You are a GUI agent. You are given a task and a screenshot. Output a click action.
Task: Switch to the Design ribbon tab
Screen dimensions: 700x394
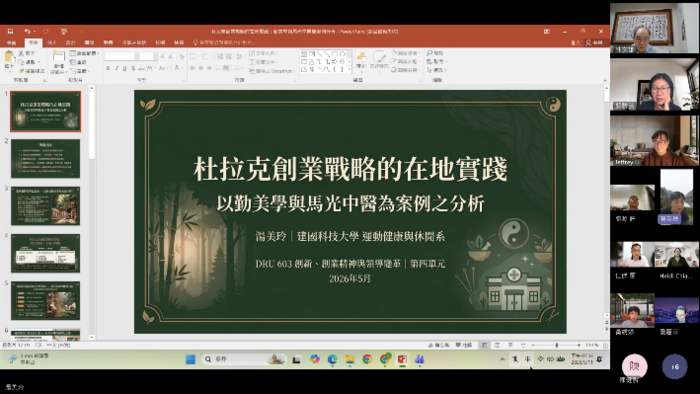[71, 42]
